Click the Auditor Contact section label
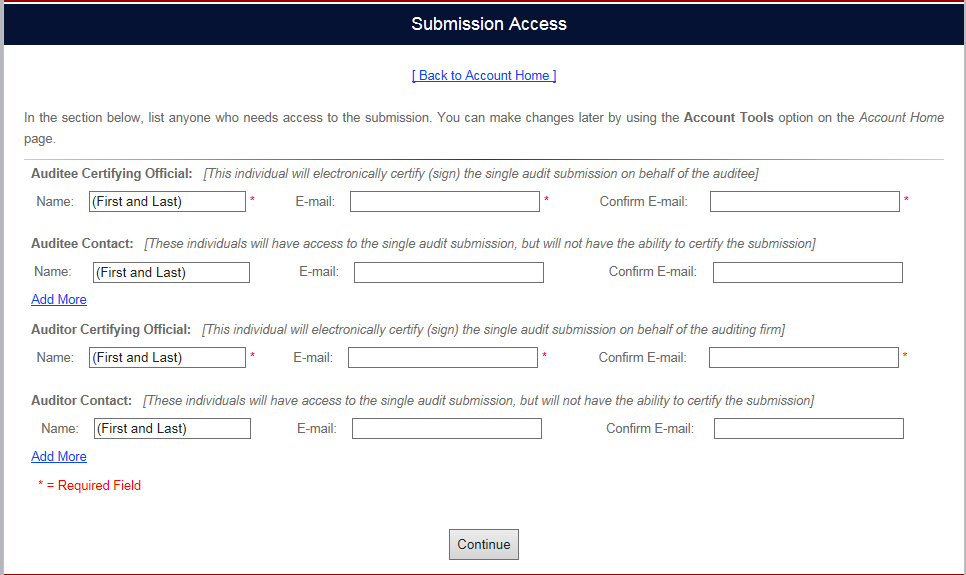The width and height of the screenshot is (966, 575). pyautogui.click(x=81, y=401)
